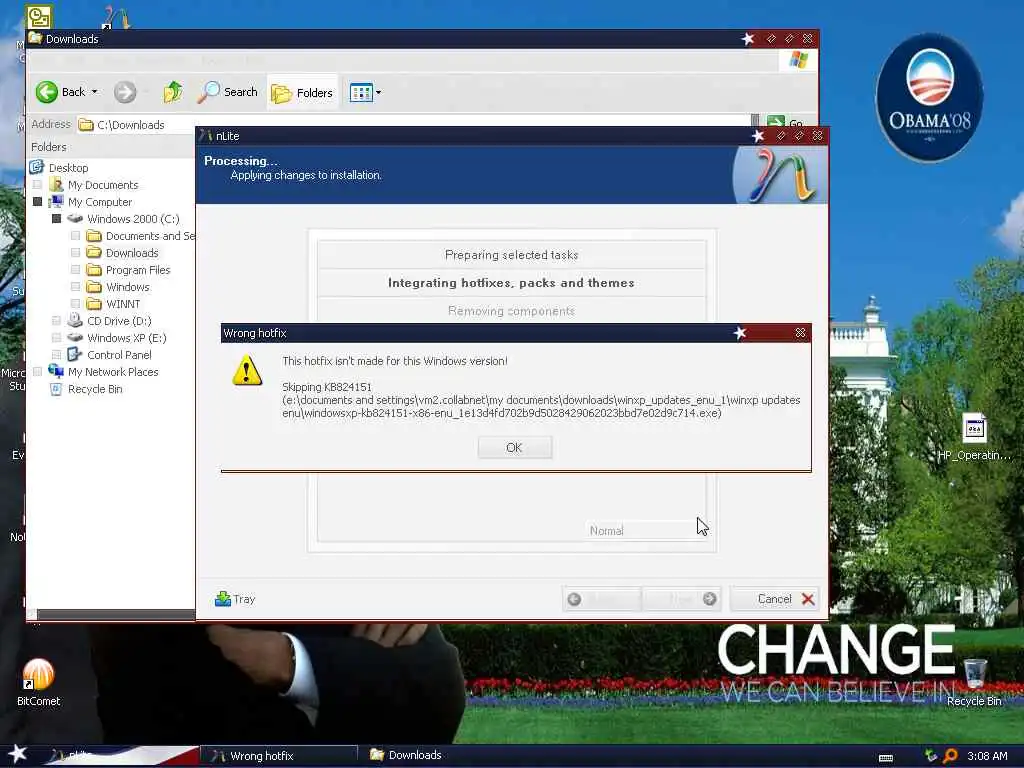Viewport: 1024px width, 768px height.
Task: Toggle the Folders pane button
Action: (302, 93)
